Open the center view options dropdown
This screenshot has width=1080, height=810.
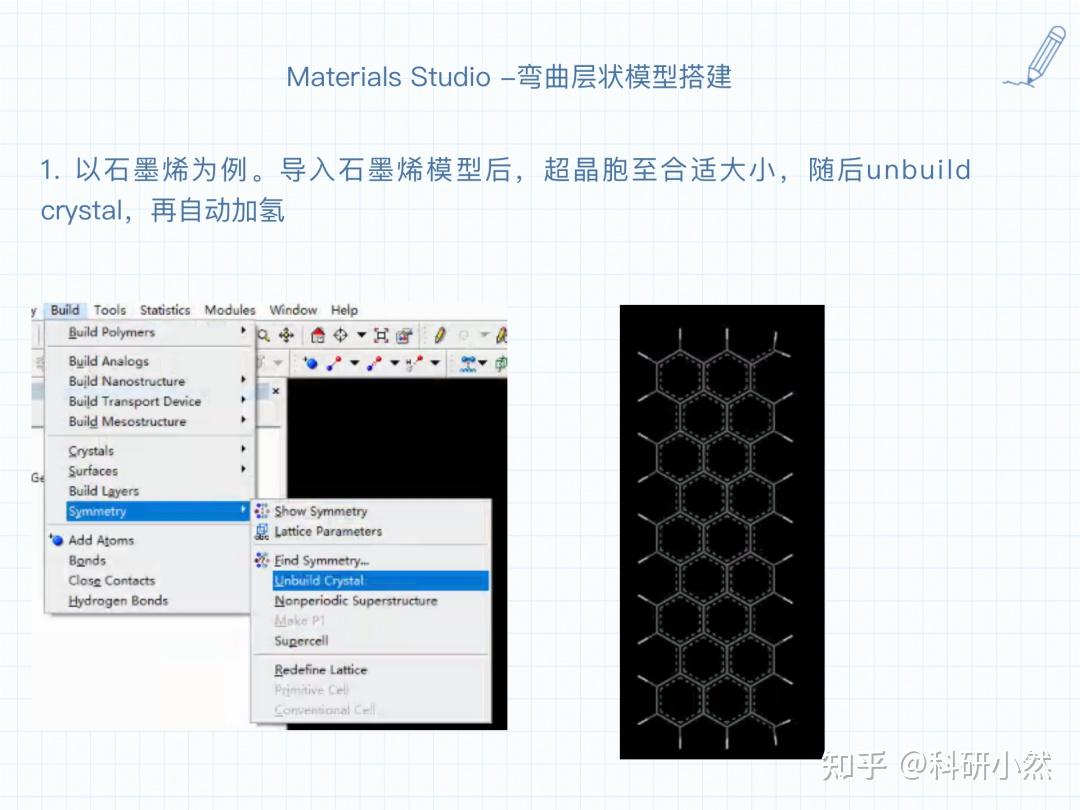(361, 334)
